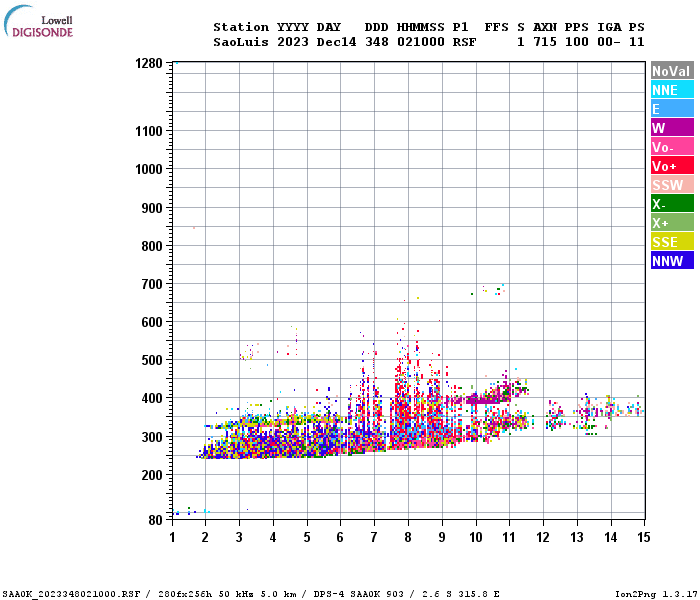
Task: Select the NNE cyan legend swatch
Action: (672, 89)
